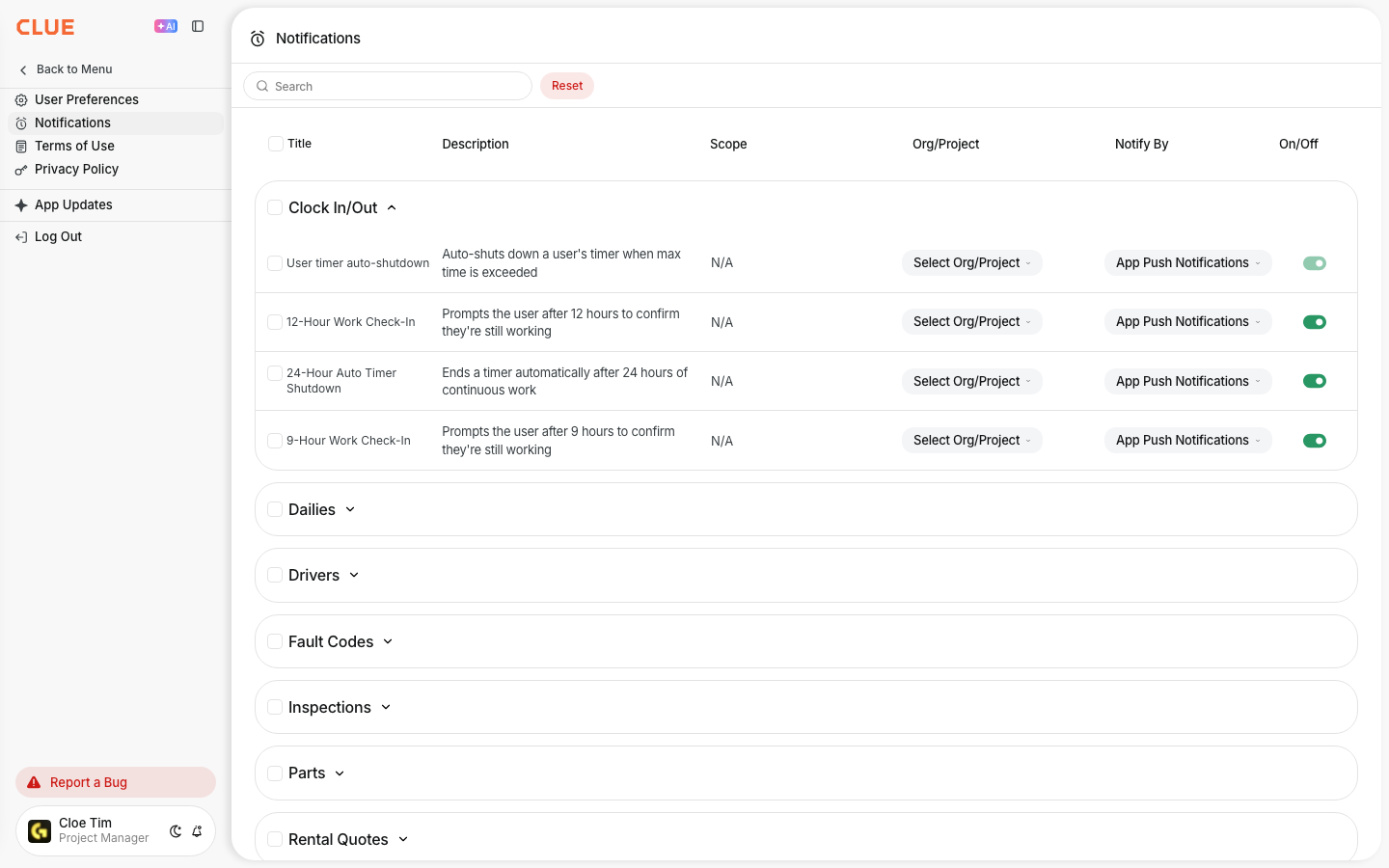Screen dimensions: 1389x868
Task: Click the App Updates sparkle icon
Action: (x=21, y=205)
